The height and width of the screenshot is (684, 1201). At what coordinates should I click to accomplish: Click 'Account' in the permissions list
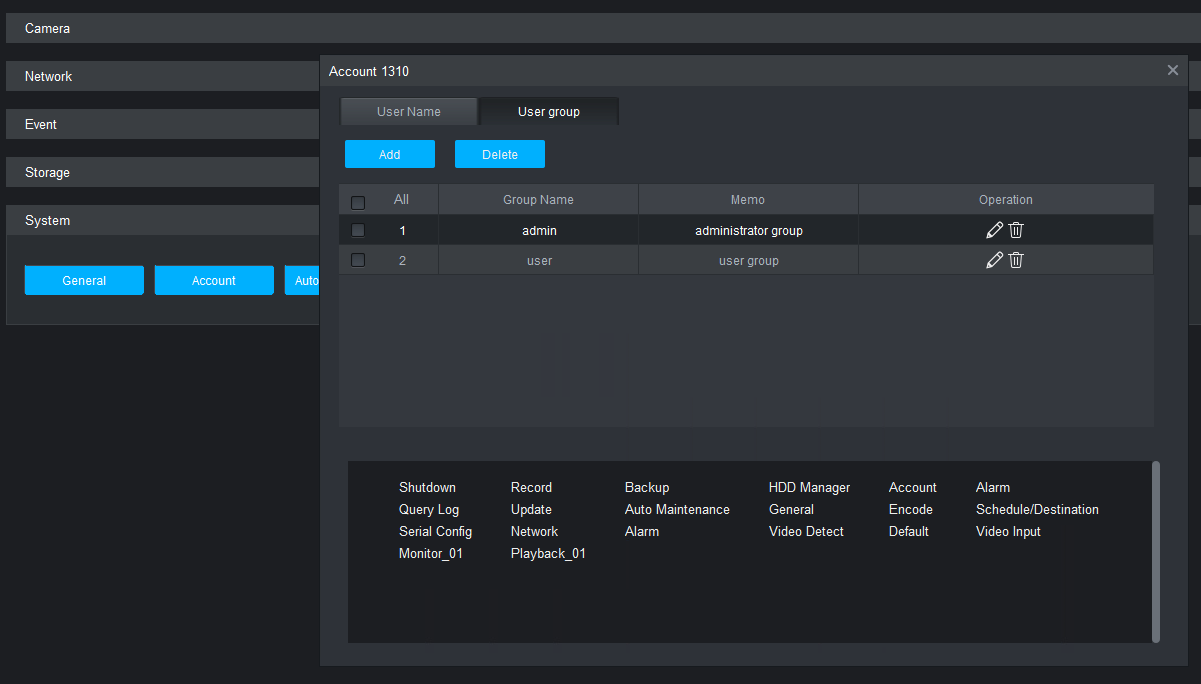tap(913, 488)
